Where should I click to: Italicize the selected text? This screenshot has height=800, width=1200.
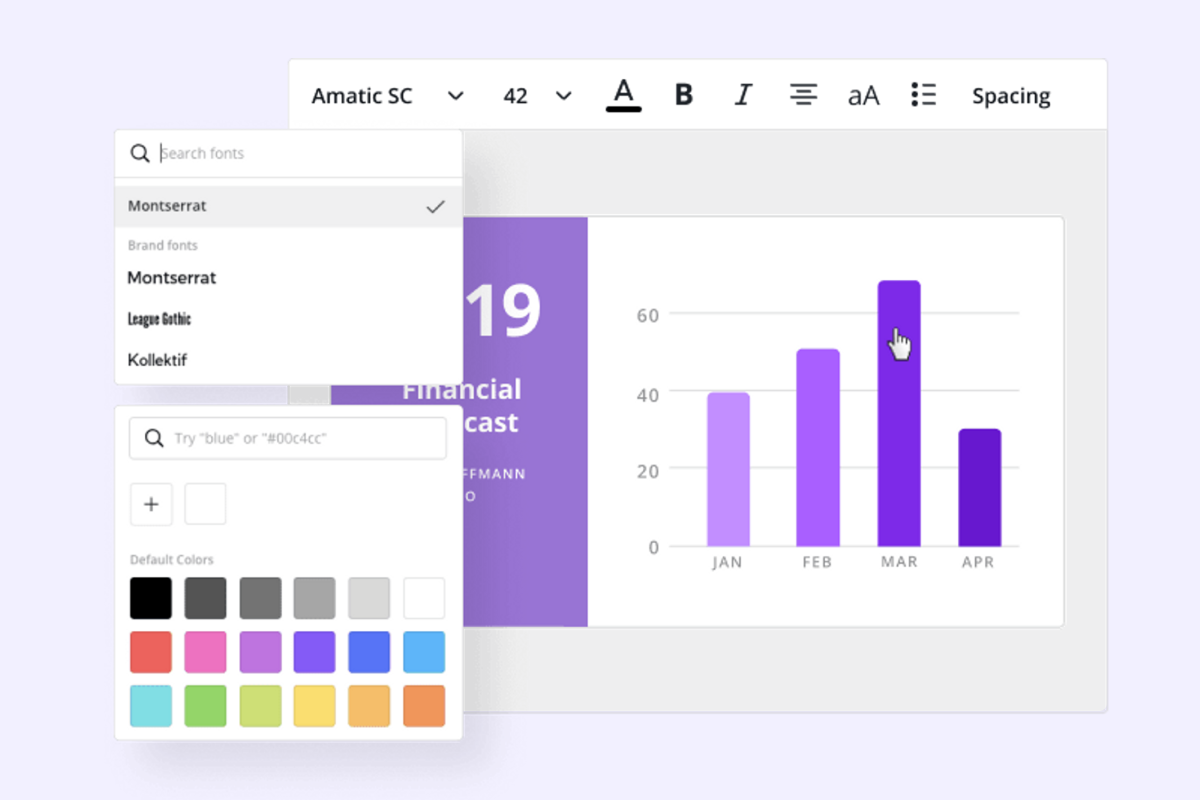point(743,94)
